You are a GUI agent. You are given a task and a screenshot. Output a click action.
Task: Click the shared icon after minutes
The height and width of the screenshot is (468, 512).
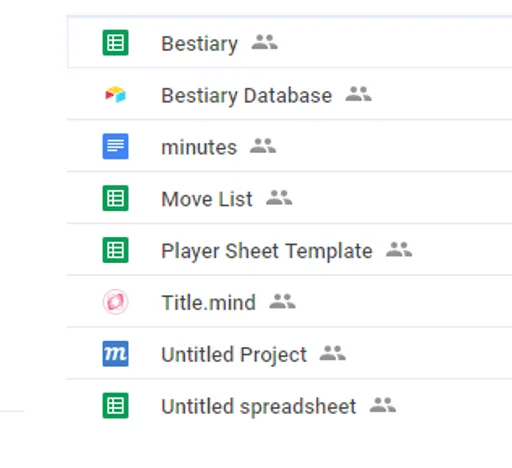coord(263,146)
